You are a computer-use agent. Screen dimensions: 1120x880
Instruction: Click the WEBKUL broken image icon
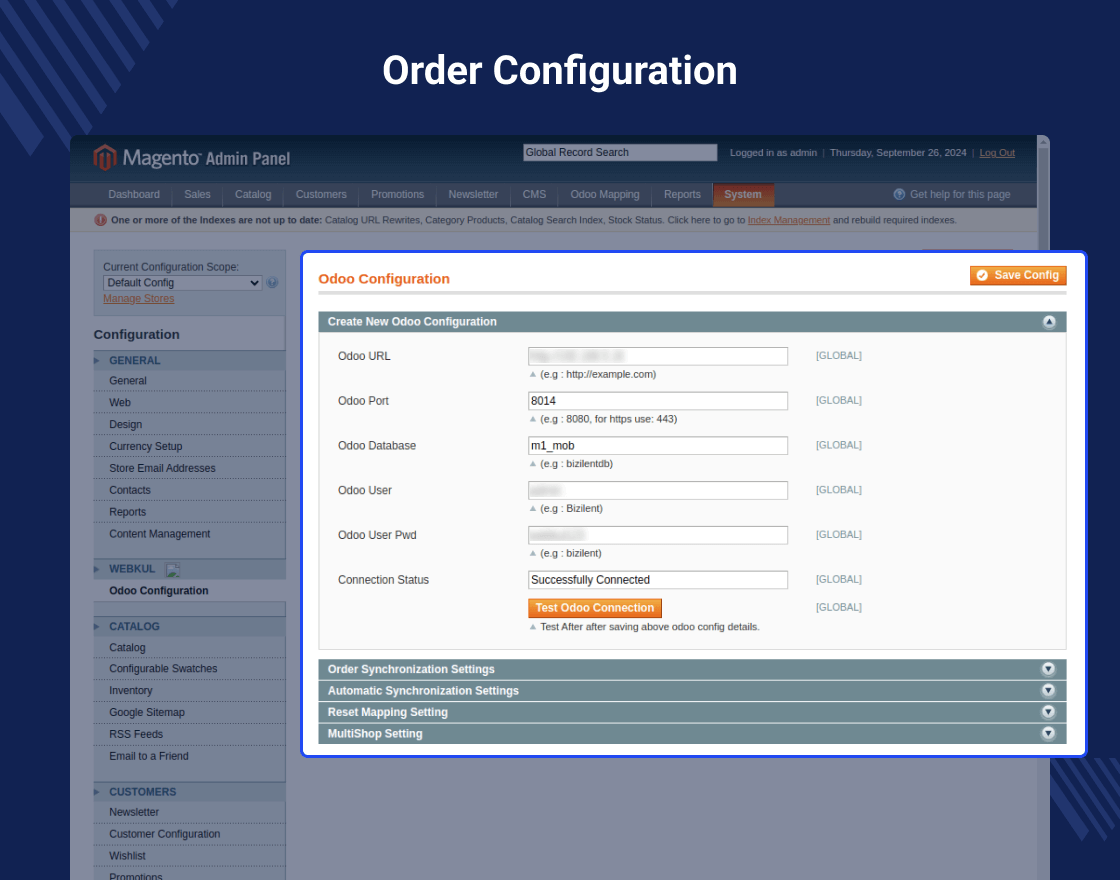click(x=172, y=569)
